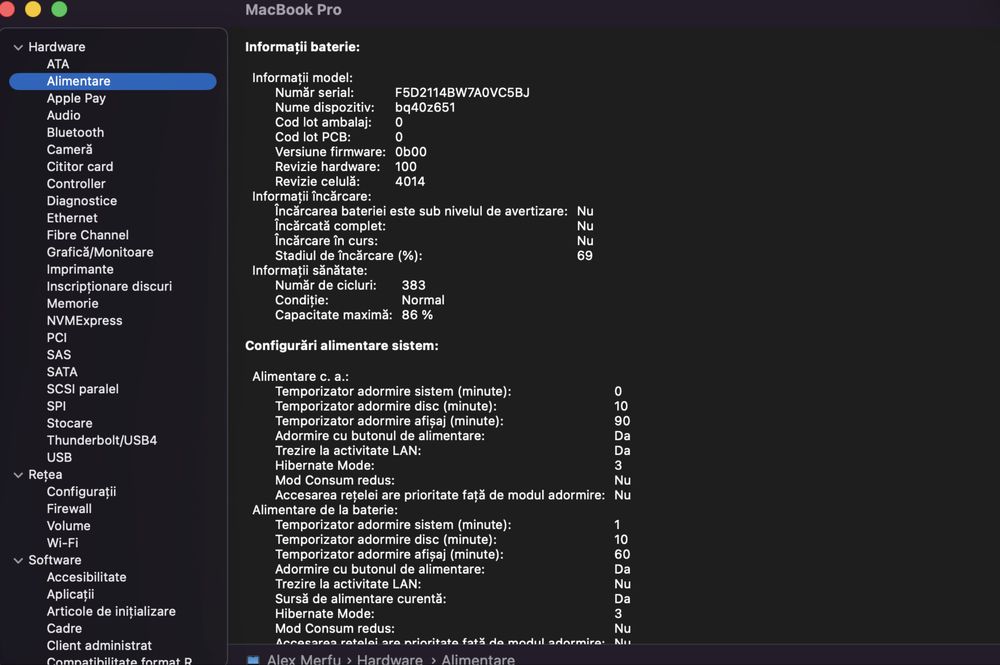
Task: Click the Hardware section label
Action: pyautogui.click(x=57, y=47)
